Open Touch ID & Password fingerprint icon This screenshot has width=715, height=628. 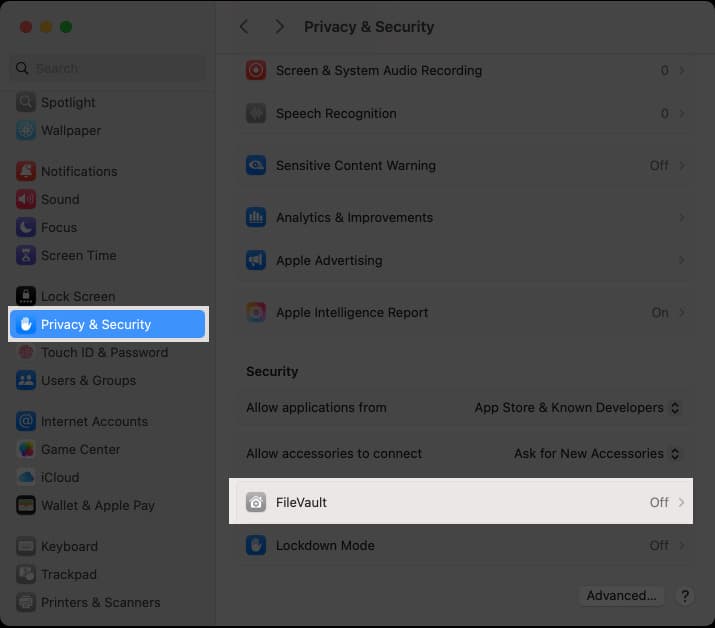tap(26, 352)
